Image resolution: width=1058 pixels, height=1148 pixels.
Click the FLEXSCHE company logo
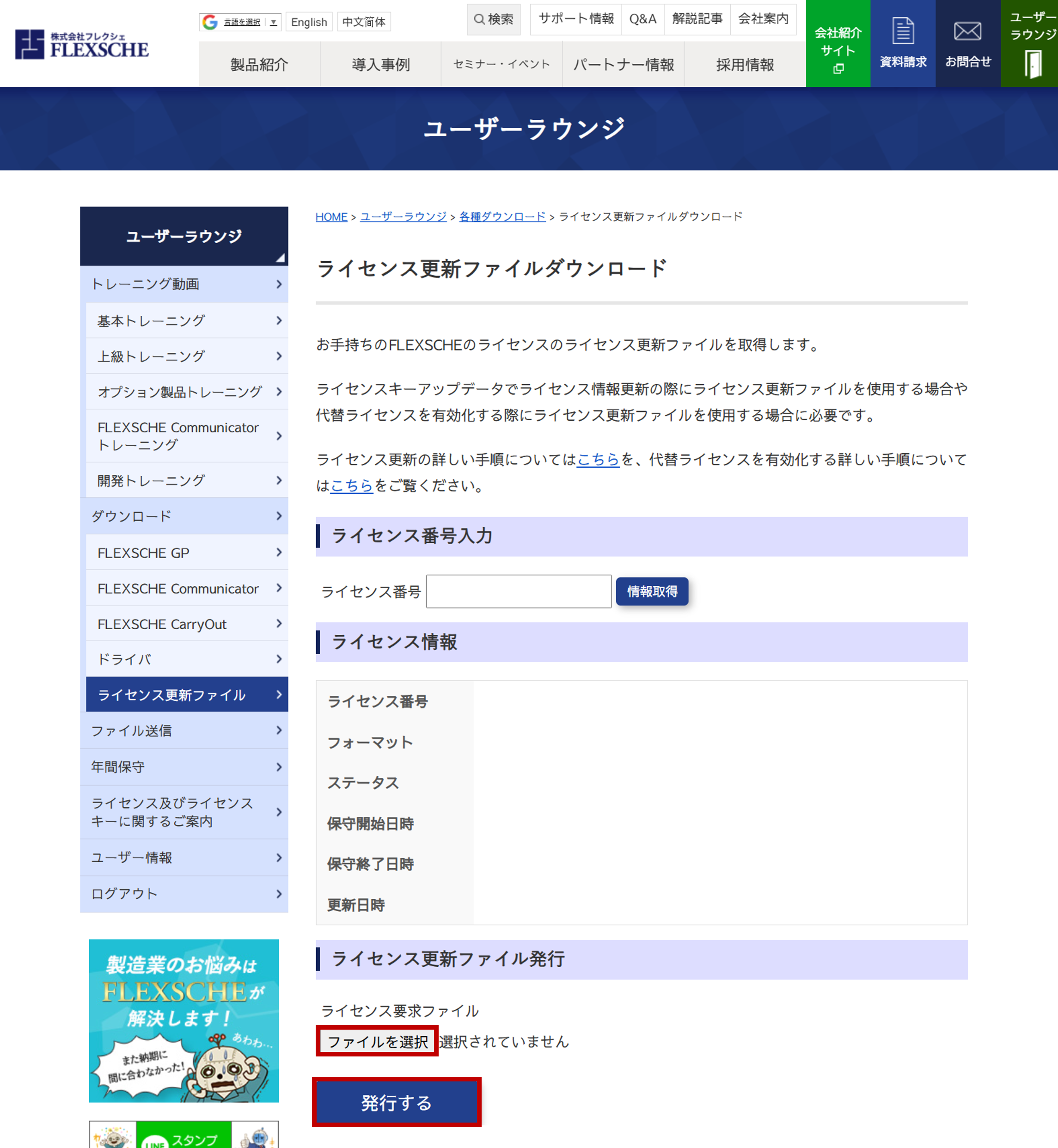(81, 44)
